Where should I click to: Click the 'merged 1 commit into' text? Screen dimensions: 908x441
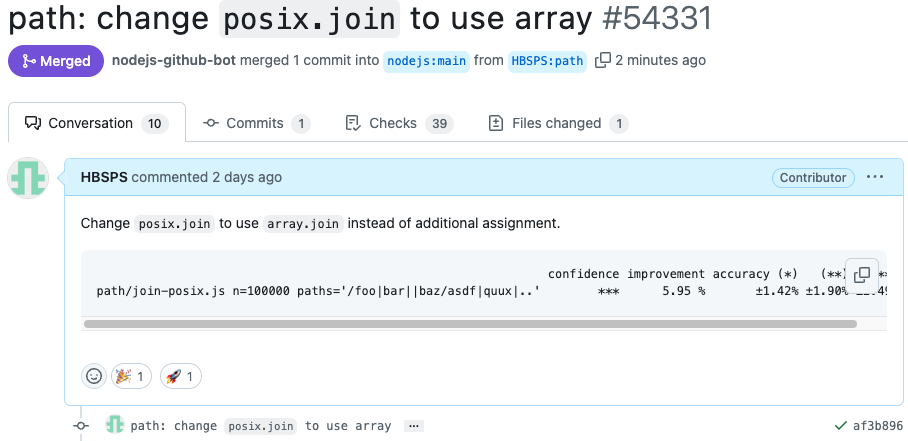pos(309,60)
